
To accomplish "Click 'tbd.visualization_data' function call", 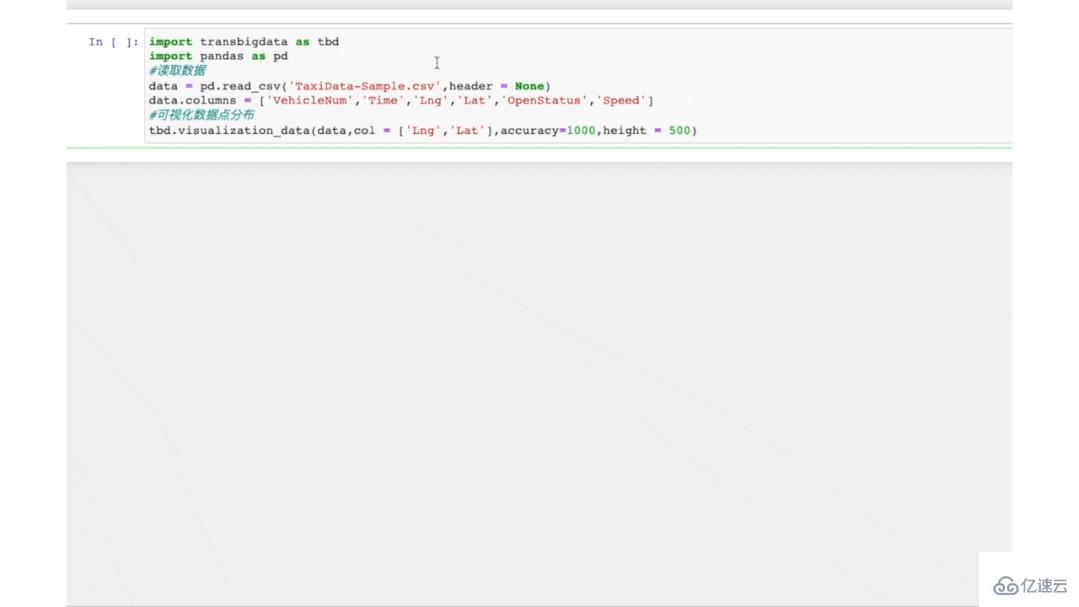I will tap(229, 131).
